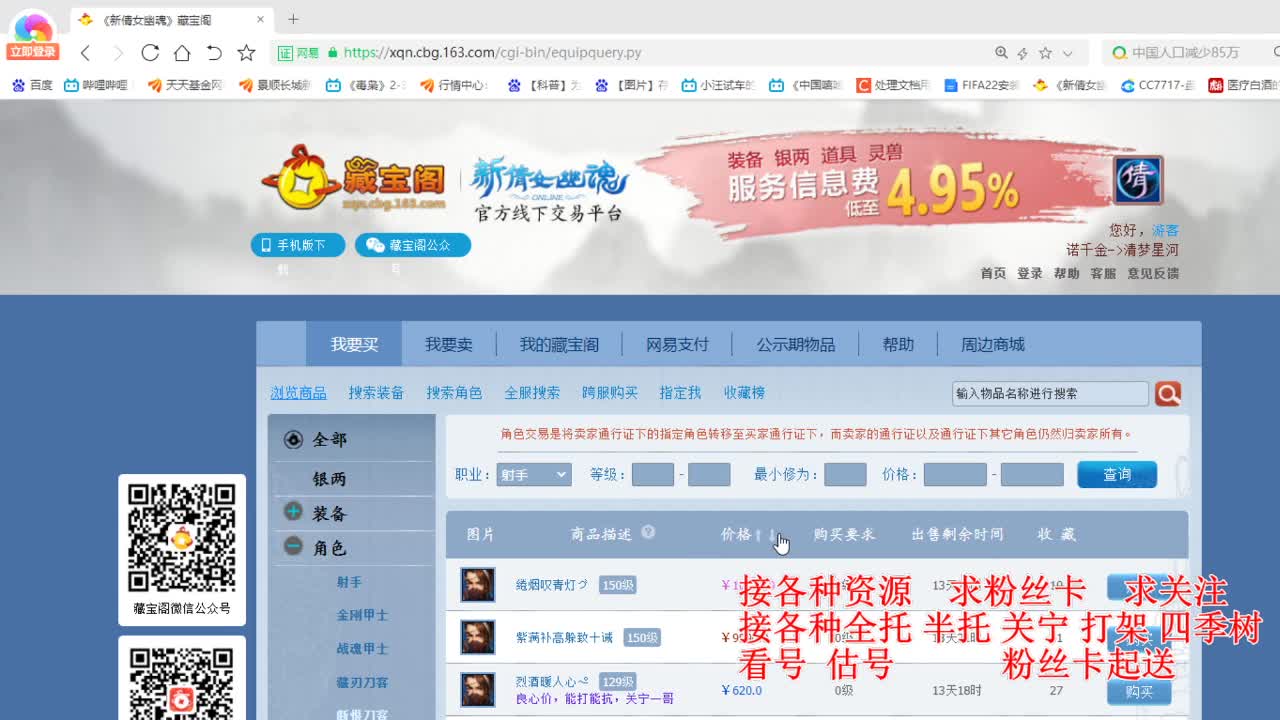1280x720 pixels.
Task: Click the 手机版下载 button
Action: (x=298, y=245)
